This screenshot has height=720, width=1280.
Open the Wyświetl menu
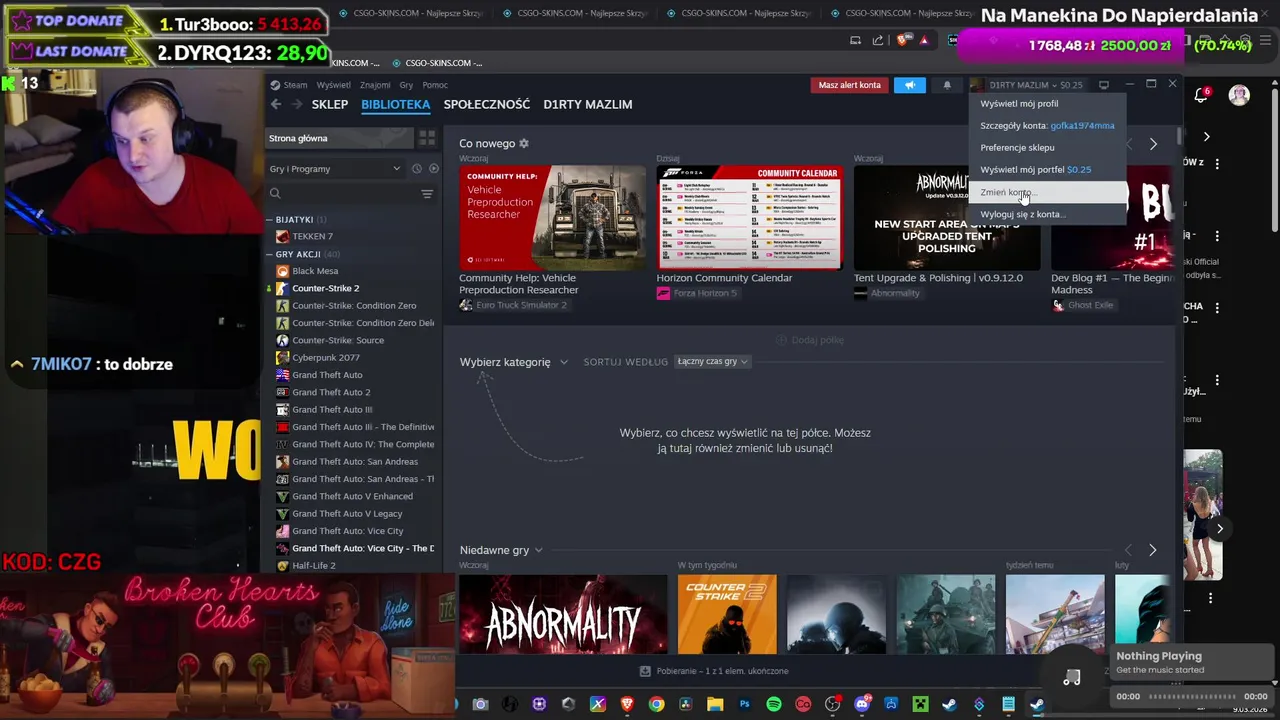pyautogui.click(x=334, y=85)
